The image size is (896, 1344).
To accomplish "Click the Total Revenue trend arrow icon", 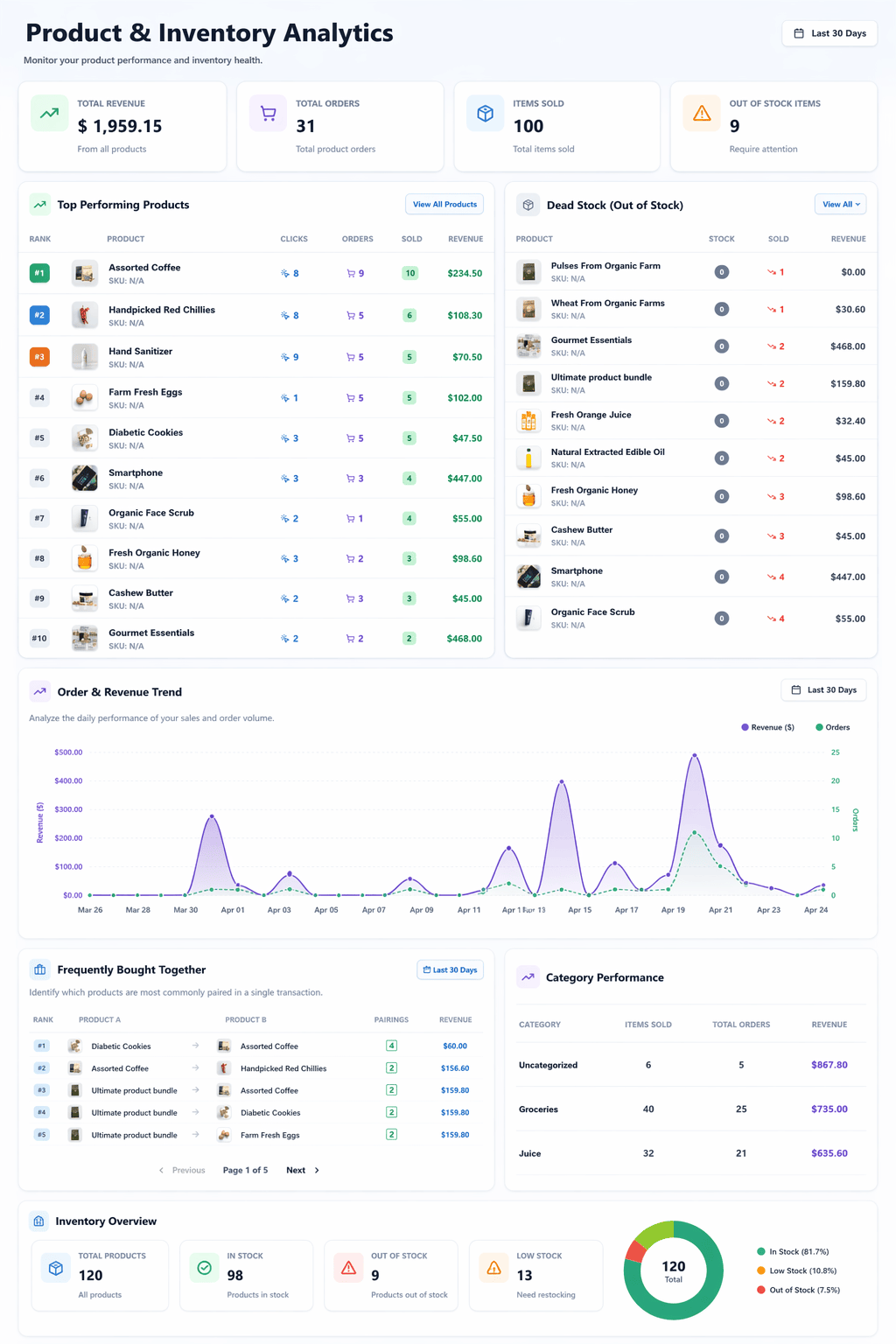I will pyautogui.click(x=49, y=113).
